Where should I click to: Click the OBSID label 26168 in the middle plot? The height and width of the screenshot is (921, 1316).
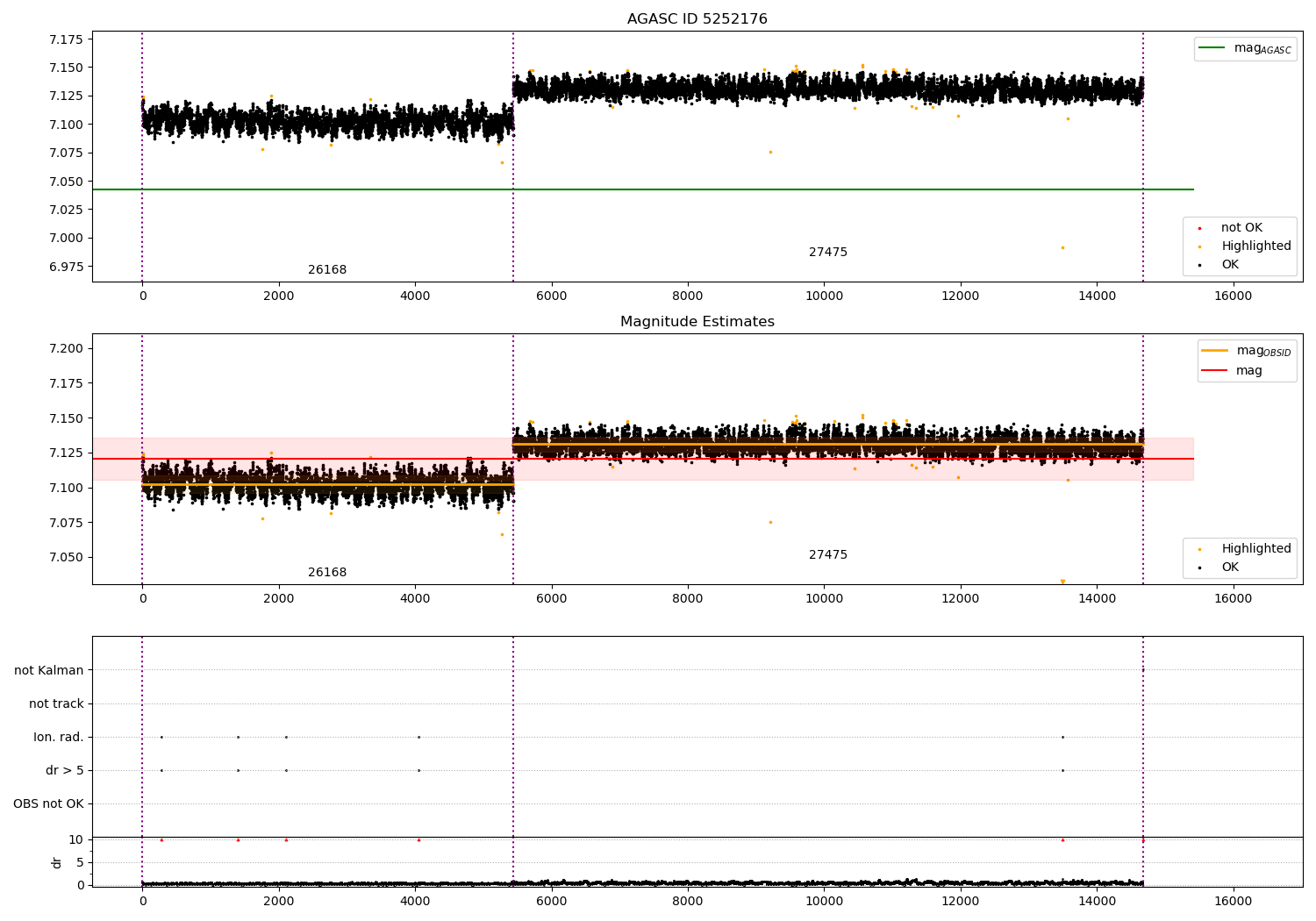coord(327,573)
